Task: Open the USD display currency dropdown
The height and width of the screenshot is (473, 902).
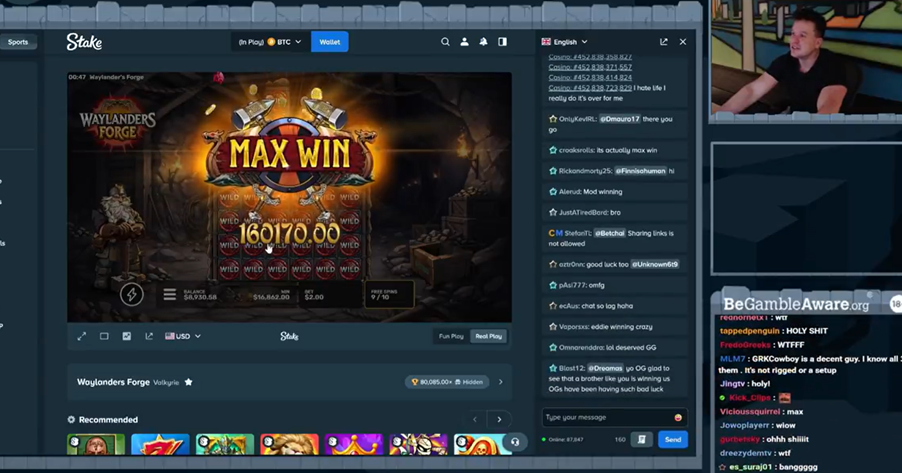Action: pos(183,336)
